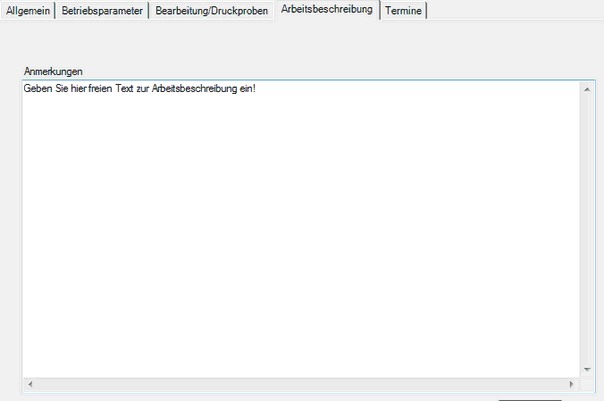Screen dimensions: 604x401
Task: Click the right arrow of the horizontal scrollbar
Action: pos(573,384)
